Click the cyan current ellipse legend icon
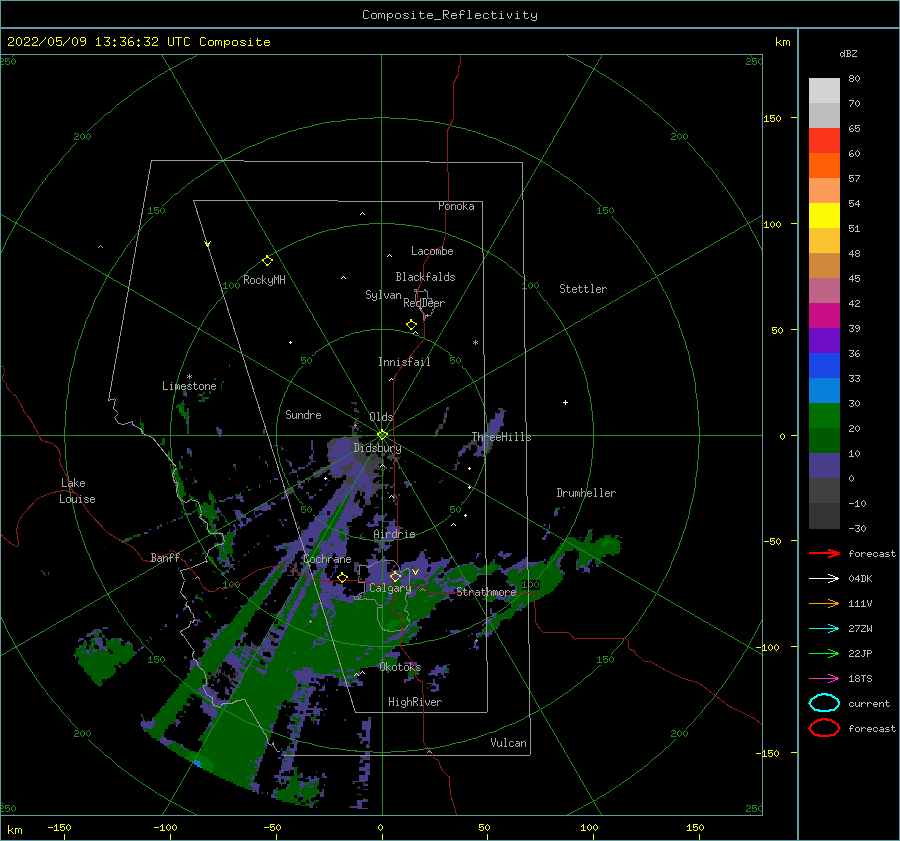Viewport: 900px width, 841px height. pyautogui.click(x=824, y=703)
